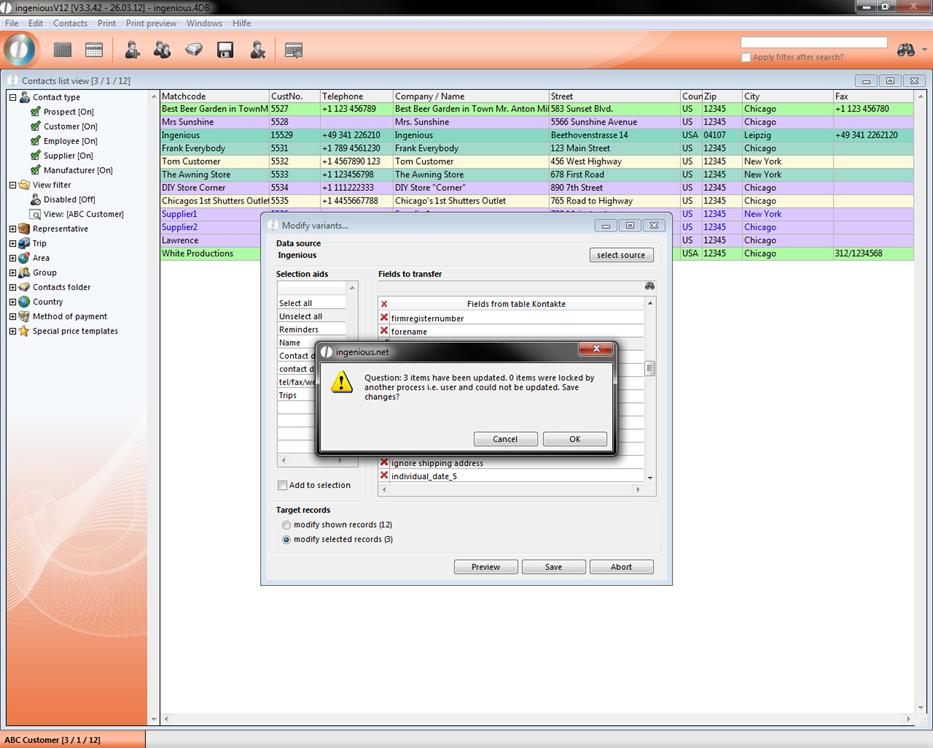Select the modify shown records (12) option

[287, 525]
